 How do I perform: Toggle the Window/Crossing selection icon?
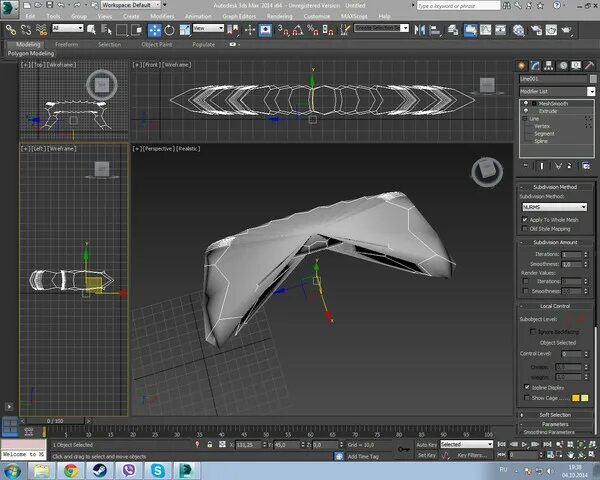point(137,30)
